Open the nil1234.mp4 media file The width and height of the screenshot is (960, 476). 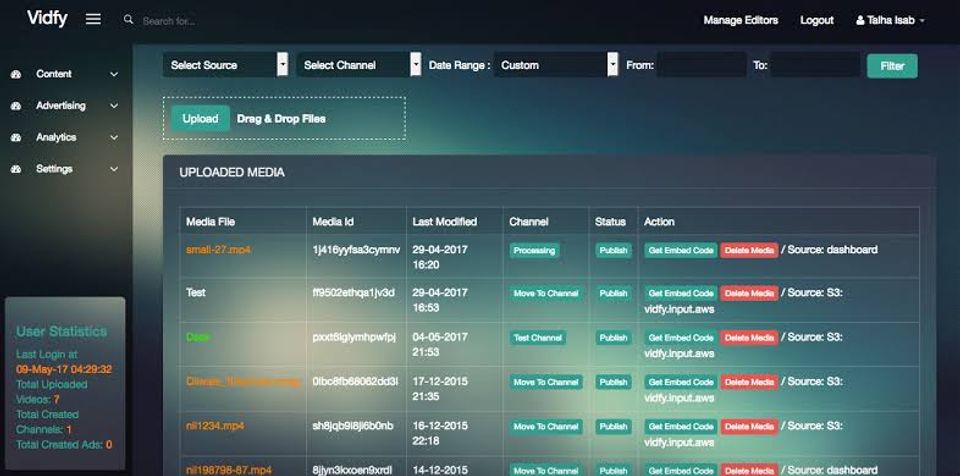[215, 426]
